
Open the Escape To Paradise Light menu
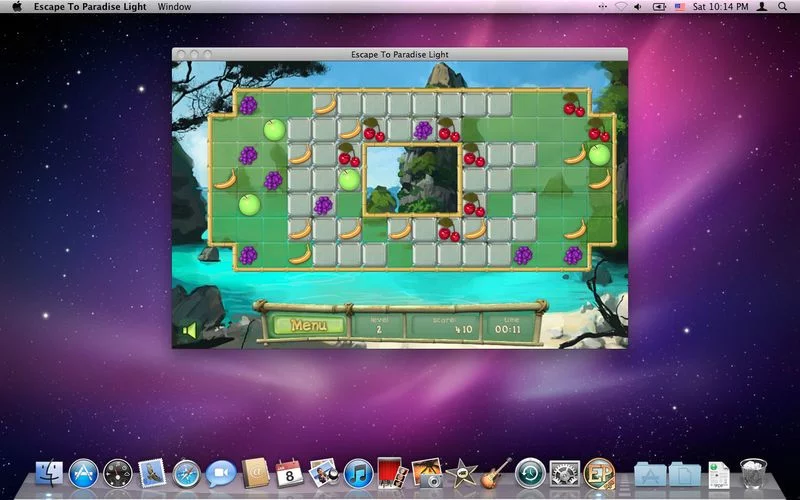(90, 7)
